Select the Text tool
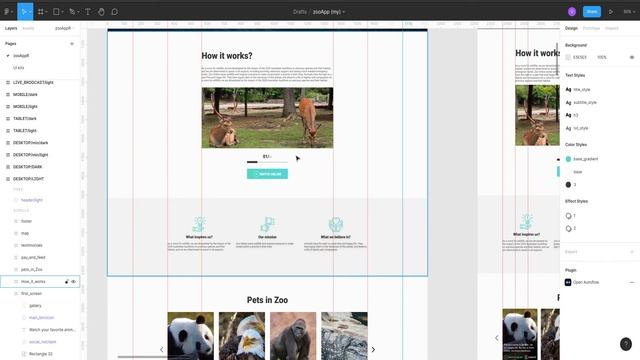 (88, 12)
